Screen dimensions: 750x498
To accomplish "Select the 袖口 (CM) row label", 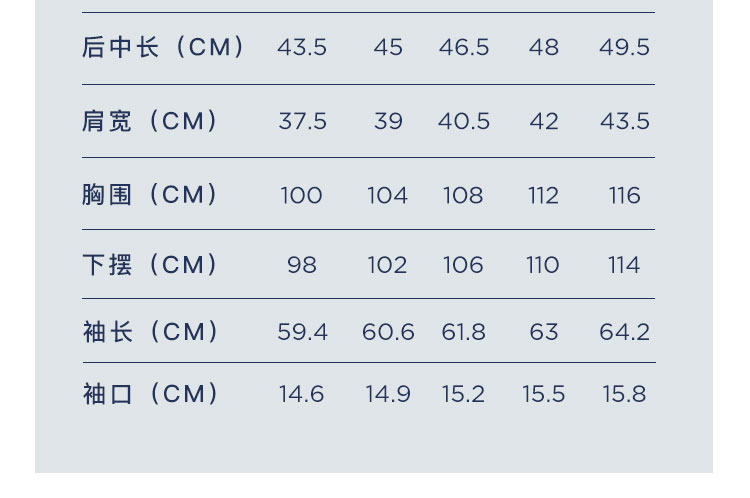I will click(x=150, y=394).
